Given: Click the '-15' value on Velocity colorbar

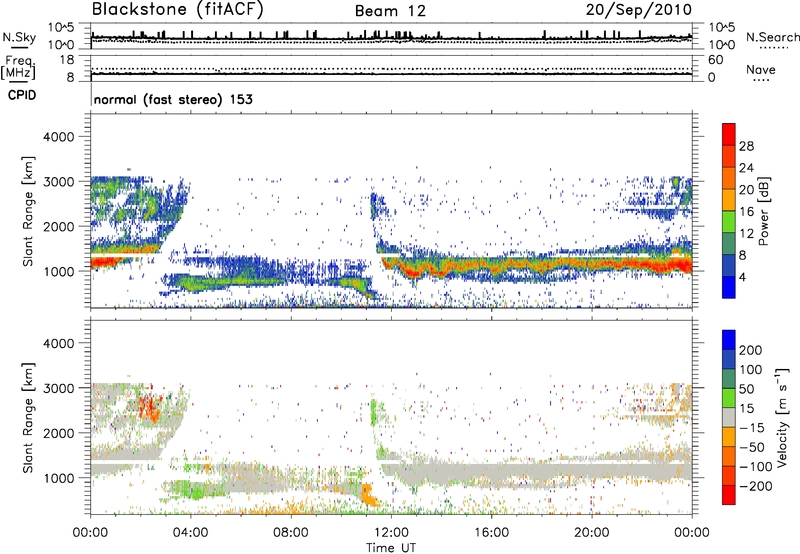Looking at the screenshot, I should [x=751, y=428].
